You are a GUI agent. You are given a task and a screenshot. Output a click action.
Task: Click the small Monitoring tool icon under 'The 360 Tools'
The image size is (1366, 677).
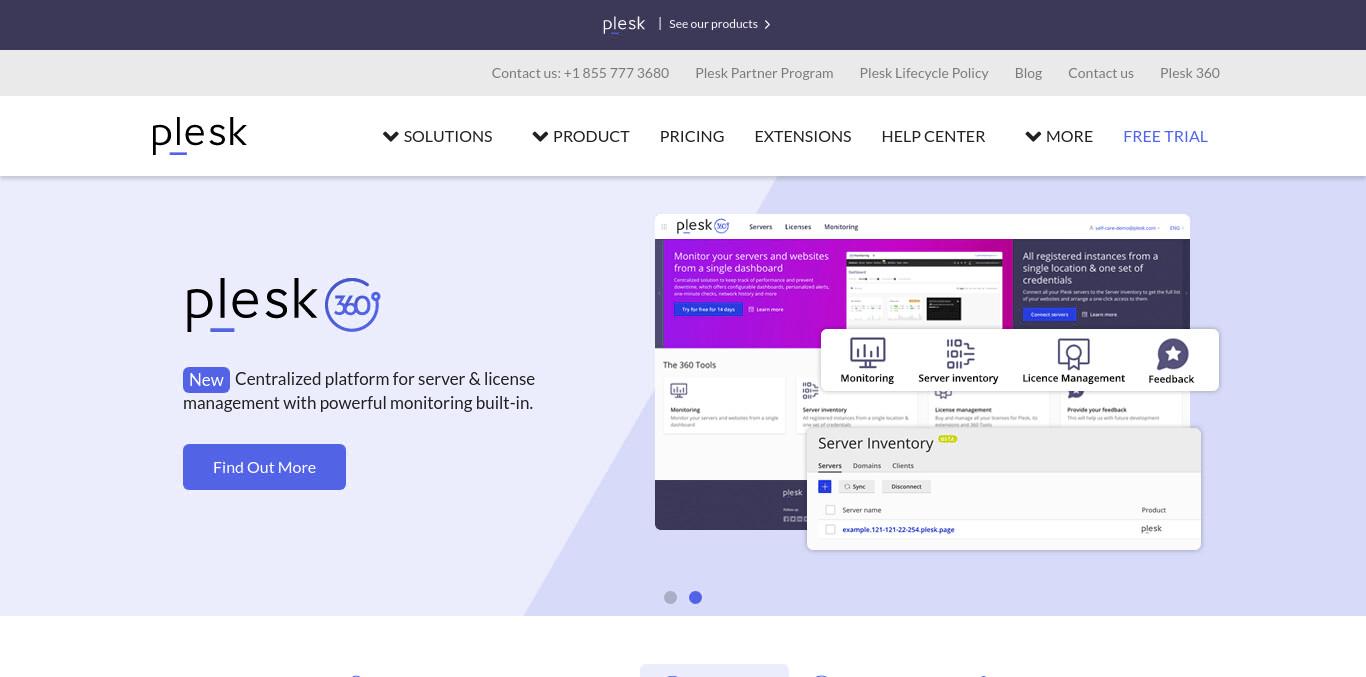[679, 391]
